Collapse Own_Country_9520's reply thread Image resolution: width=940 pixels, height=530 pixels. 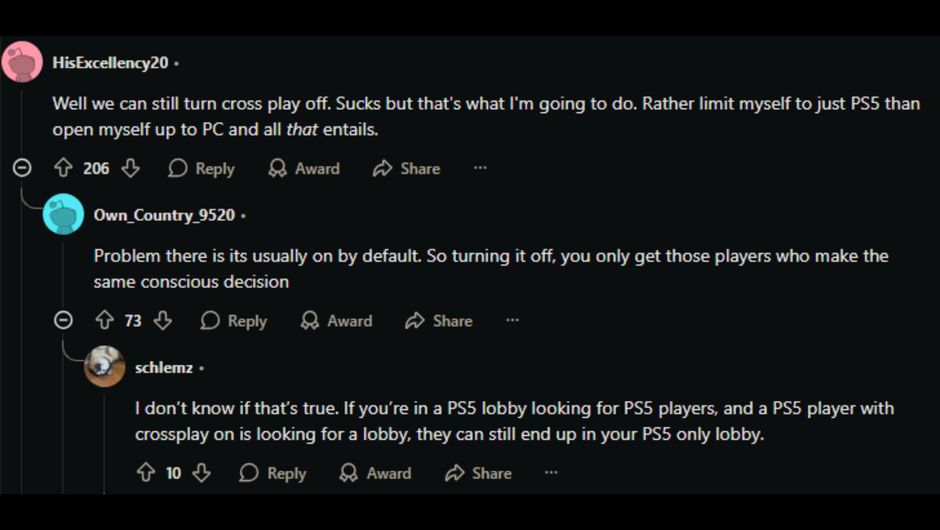tap(63, 320)
